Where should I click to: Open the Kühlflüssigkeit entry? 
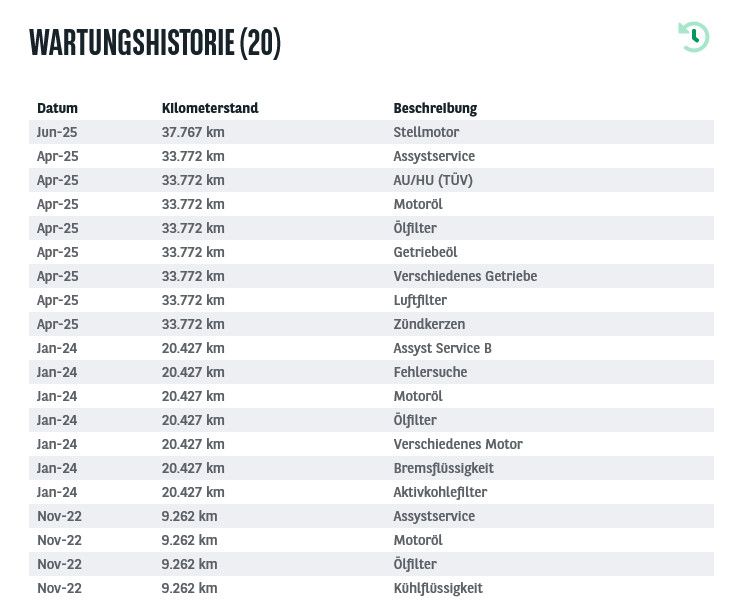coord(438,588)
